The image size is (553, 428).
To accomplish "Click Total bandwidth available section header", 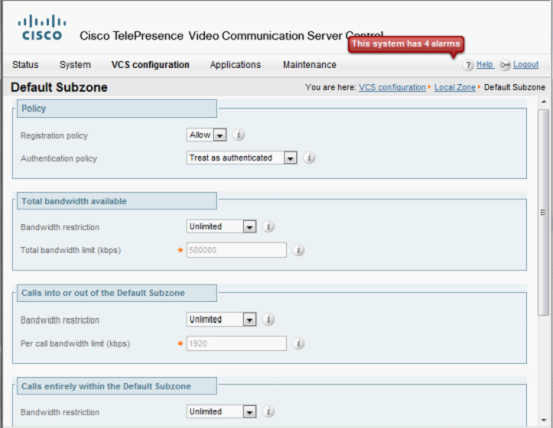I will coord(117,201).
